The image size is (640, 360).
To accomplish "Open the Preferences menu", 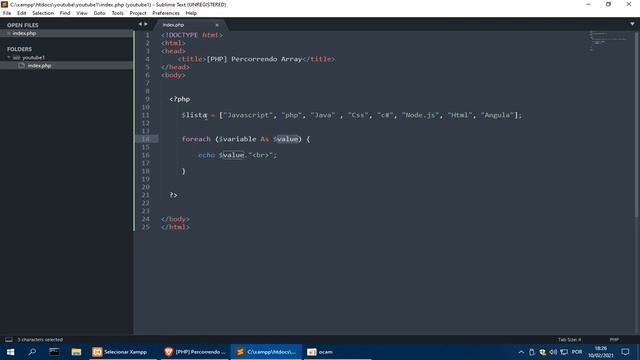I will (x=166, y=13).
